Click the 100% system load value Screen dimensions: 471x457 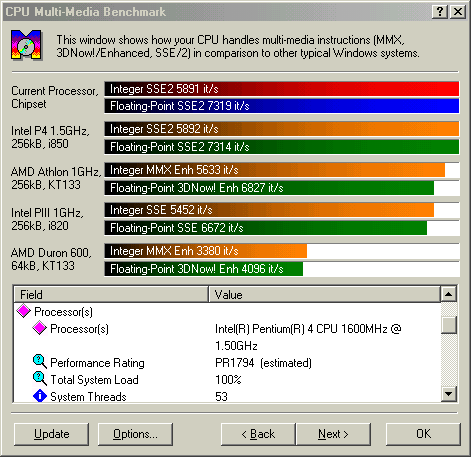point(228,380)
